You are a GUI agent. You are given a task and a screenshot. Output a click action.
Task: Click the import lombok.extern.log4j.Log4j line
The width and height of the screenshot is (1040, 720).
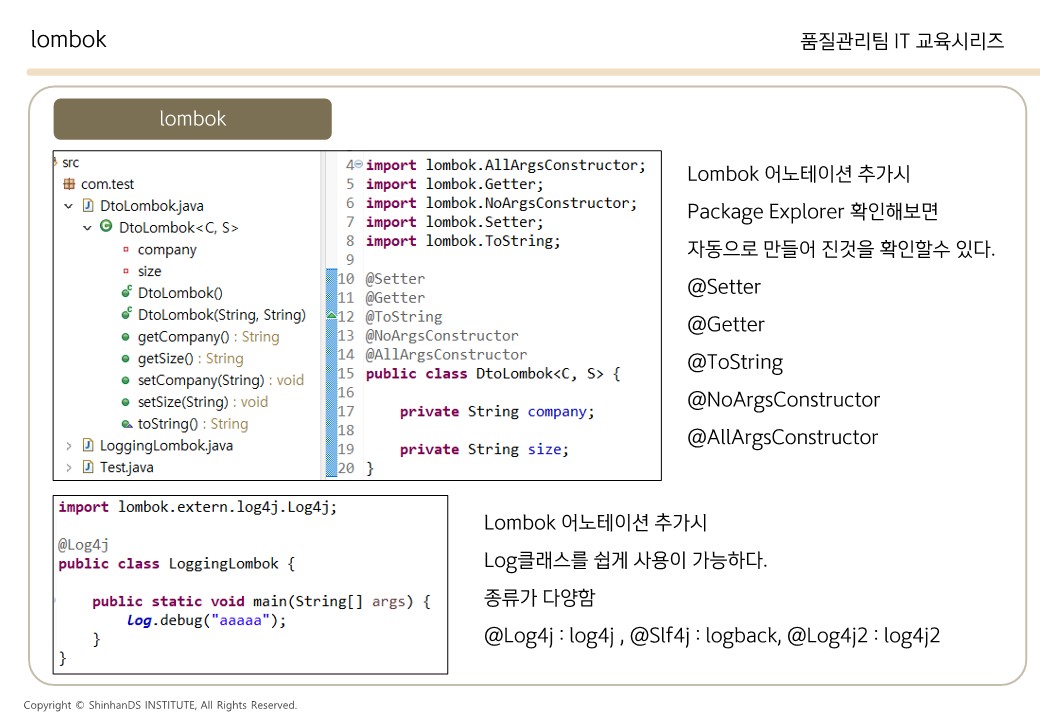(x=198, y=507)
